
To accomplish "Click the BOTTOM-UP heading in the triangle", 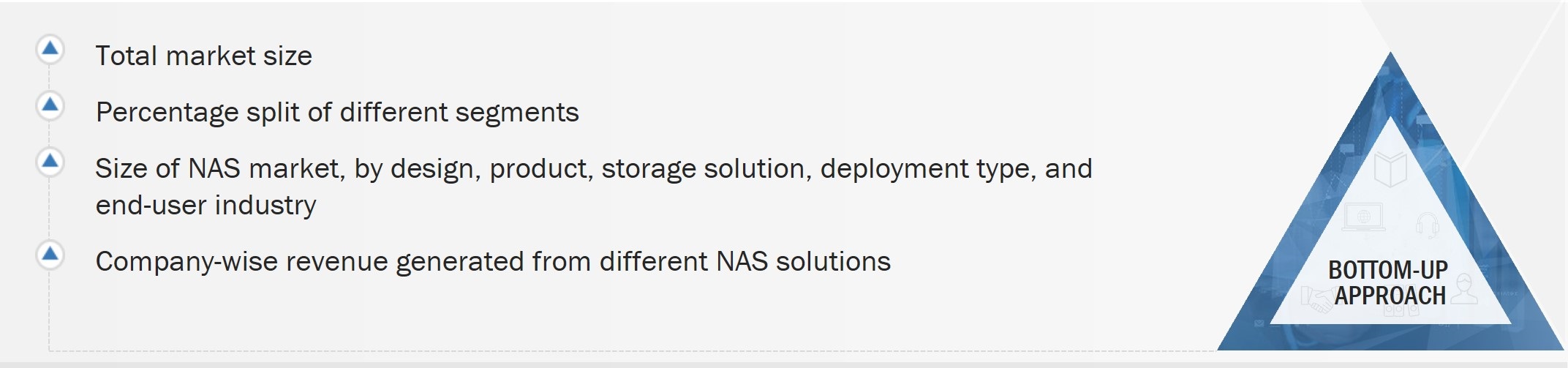I will (1387, 270).
